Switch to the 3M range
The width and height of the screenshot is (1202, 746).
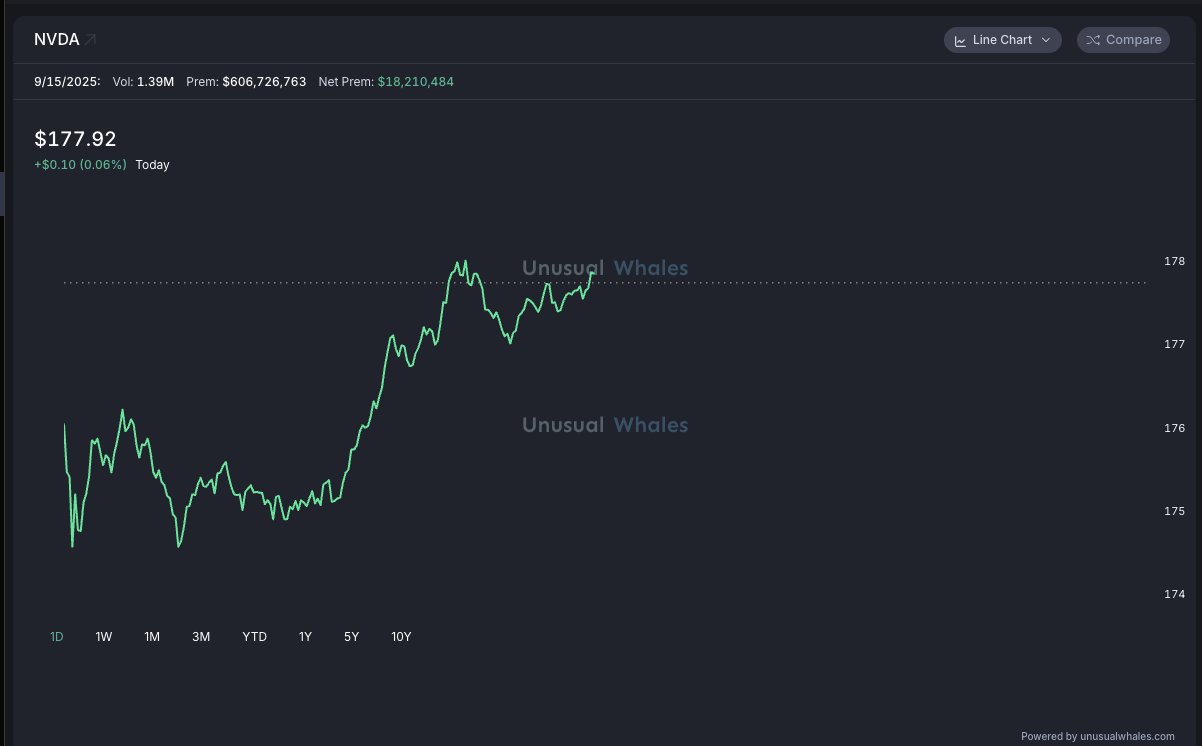pos(200,636)
